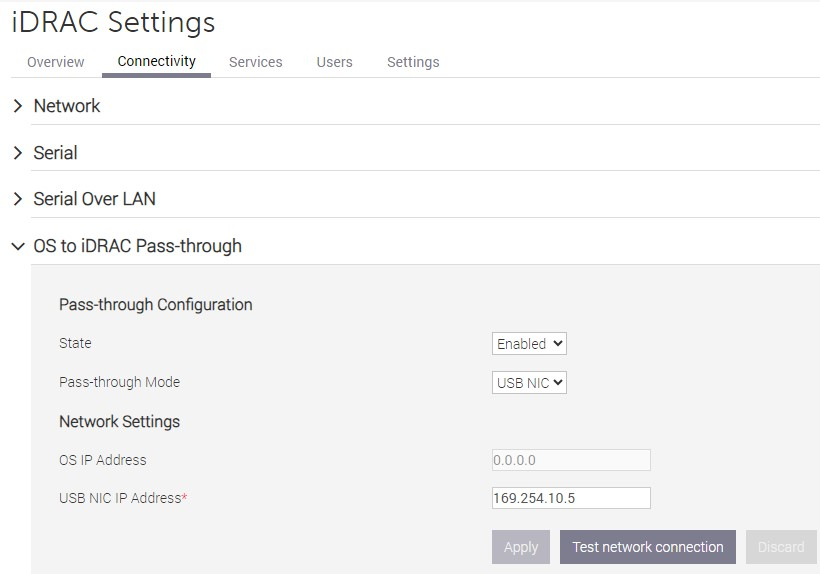
Task: Open the Pass-through Mode dropdown
Action: point(529,383)
